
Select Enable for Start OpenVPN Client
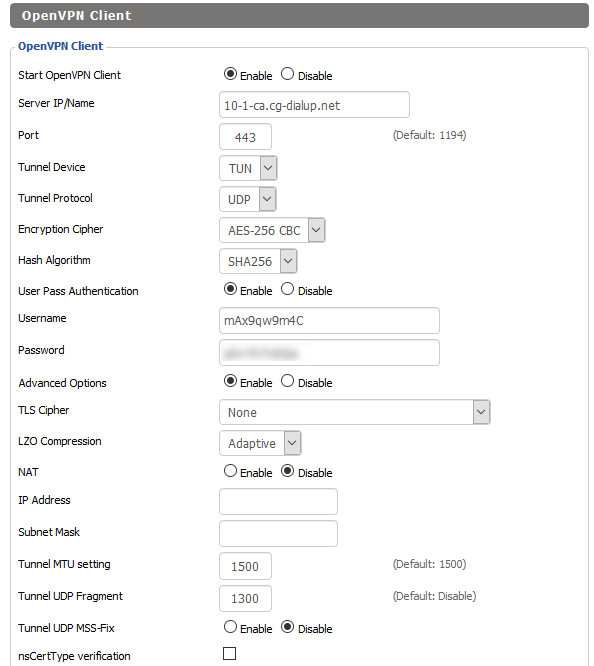tap(230, 74)
